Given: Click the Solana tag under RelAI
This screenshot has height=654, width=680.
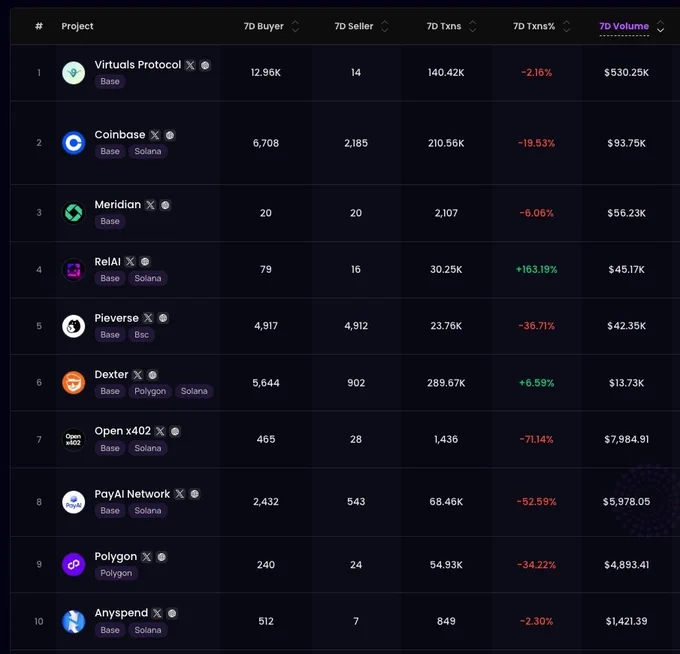Looking at the screenshot, I should (x=148, y=278).
